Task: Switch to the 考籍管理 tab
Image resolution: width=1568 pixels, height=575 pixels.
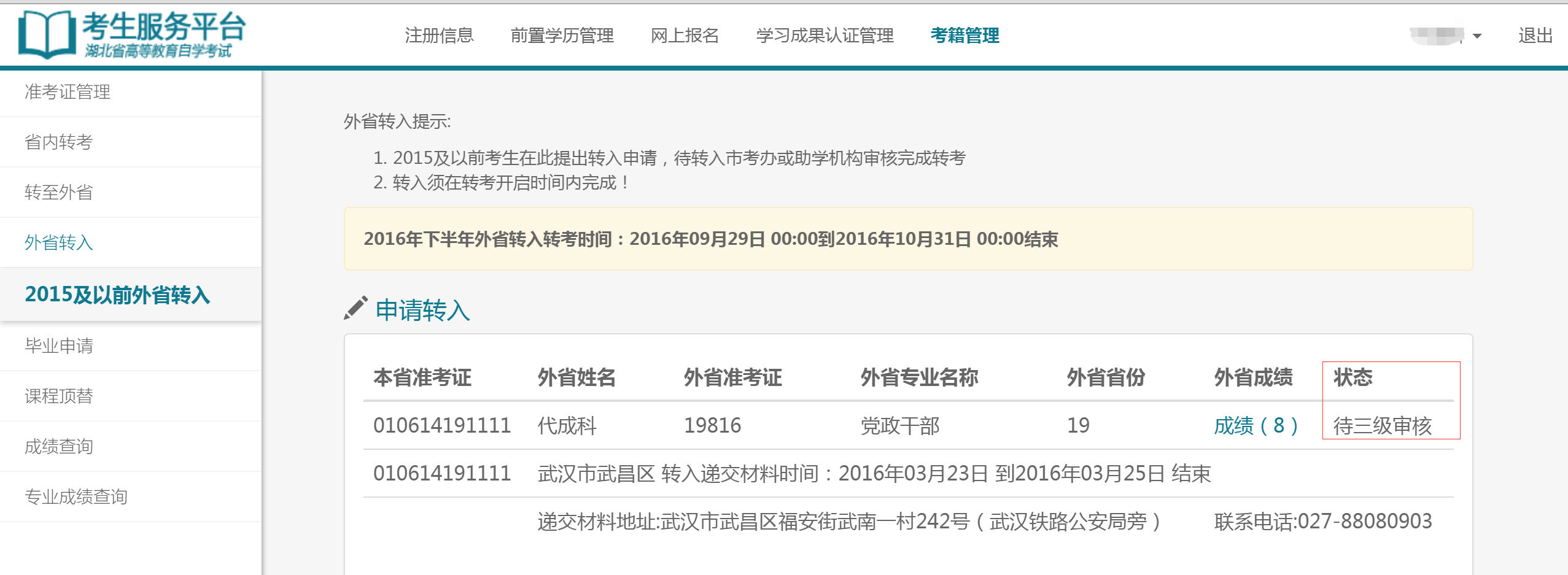Action: click(x=964, y=36)
